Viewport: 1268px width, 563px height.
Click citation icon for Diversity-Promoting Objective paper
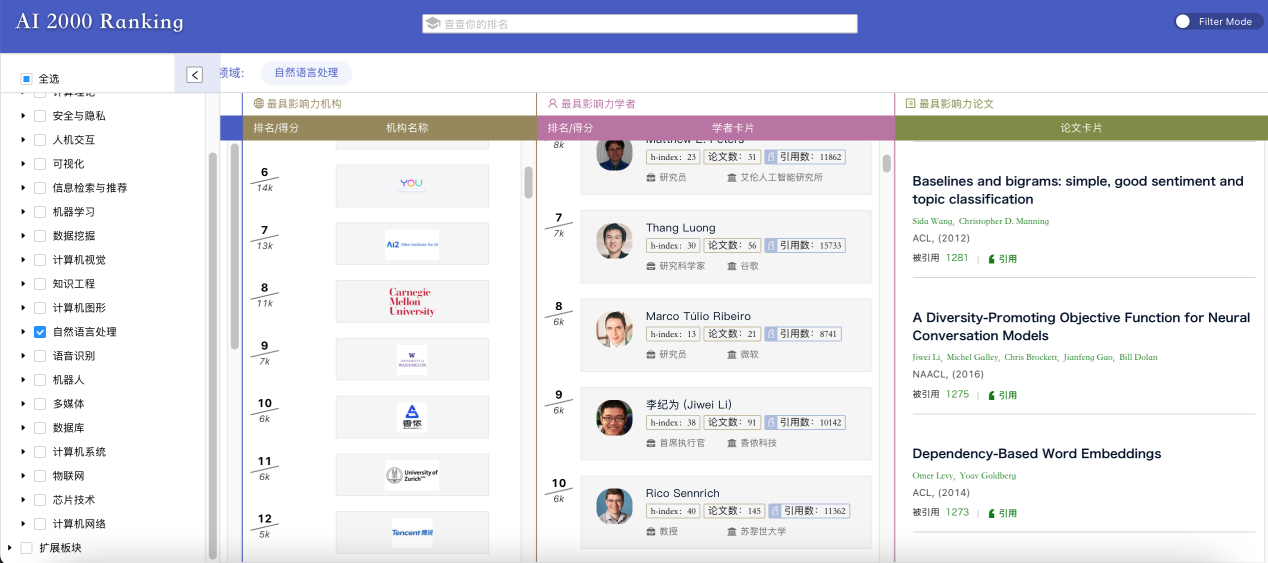coord(992,395)
